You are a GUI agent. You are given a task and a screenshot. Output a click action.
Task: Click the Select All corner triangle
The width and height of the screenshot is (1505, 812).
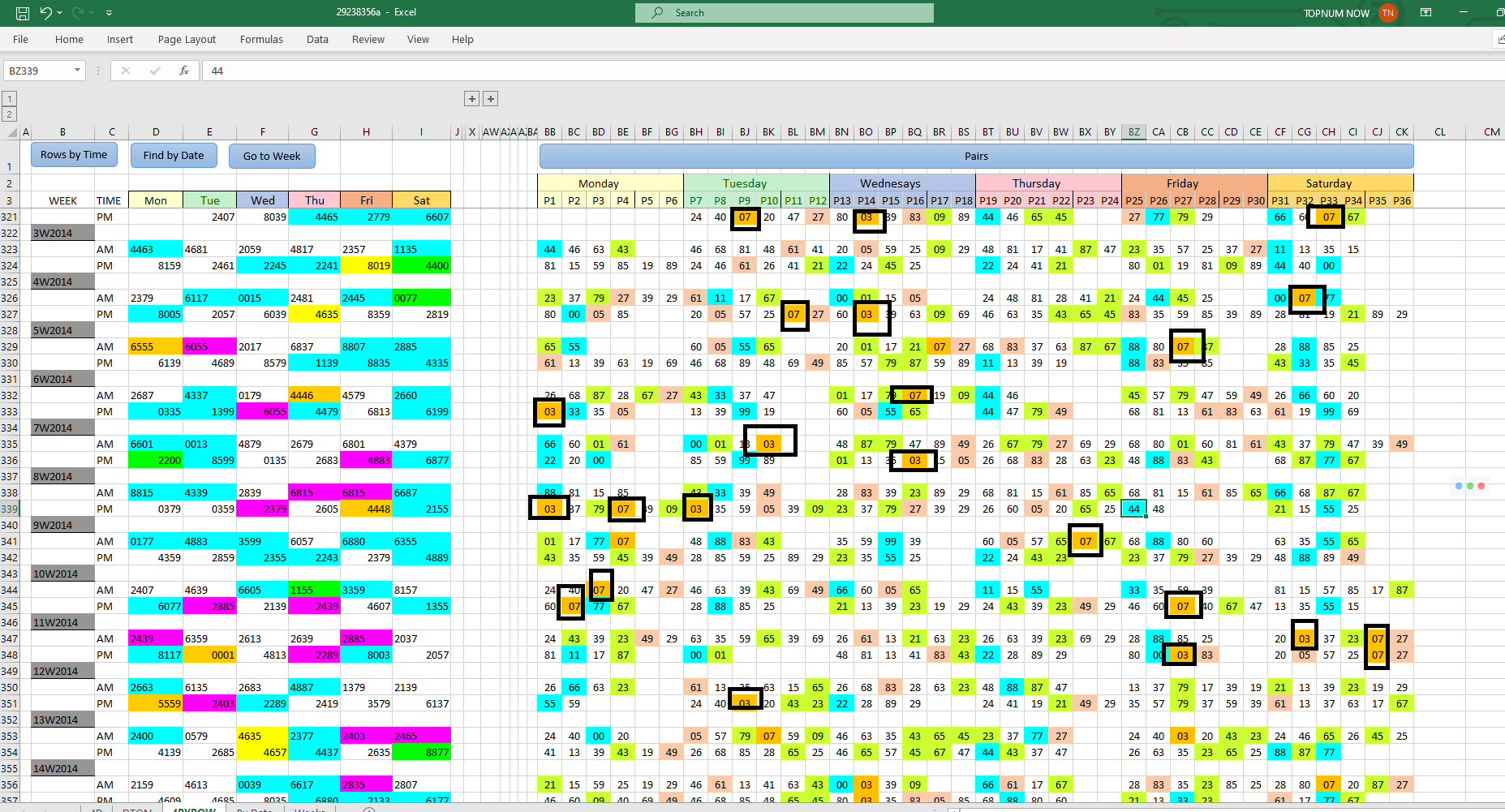[11, 132]
